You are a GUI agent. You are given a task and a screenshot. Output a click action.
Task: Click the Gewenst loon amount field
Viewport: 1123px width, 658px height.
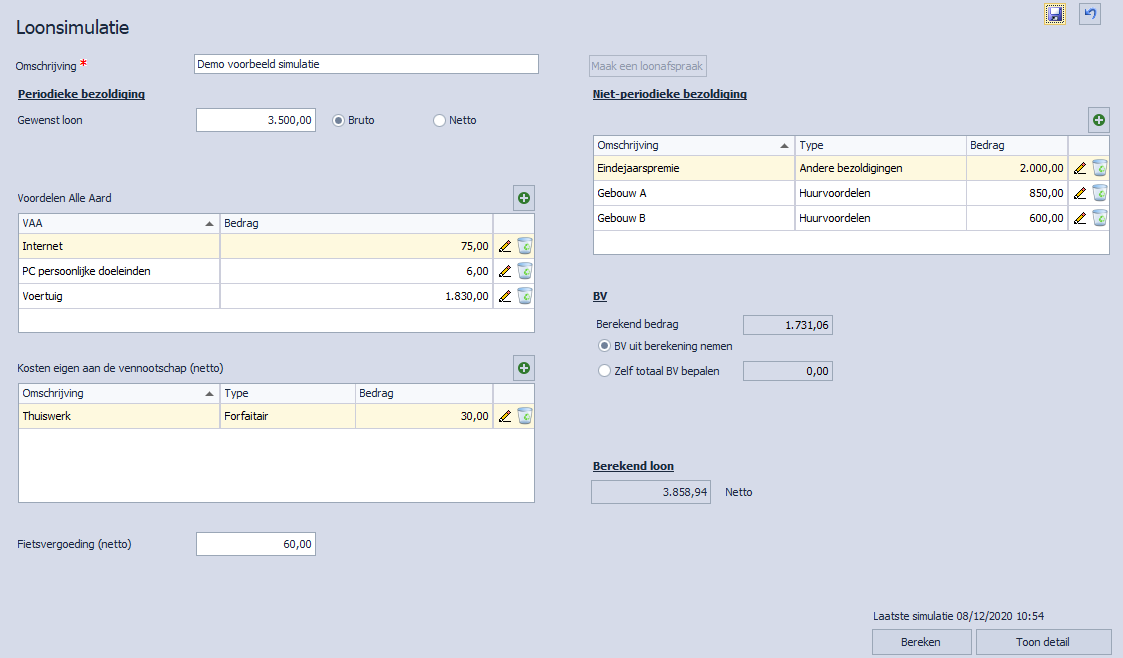tap(256, 120)
